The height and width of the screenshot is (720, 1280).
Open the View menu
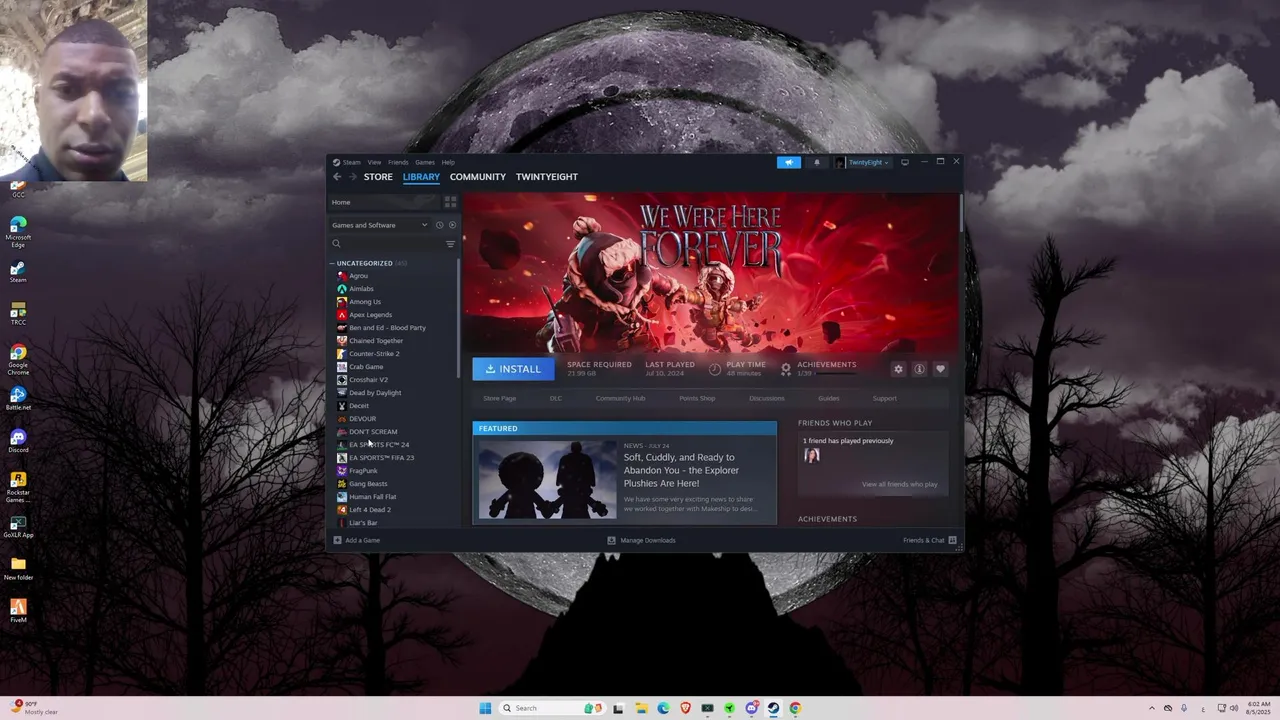[374, 162]
